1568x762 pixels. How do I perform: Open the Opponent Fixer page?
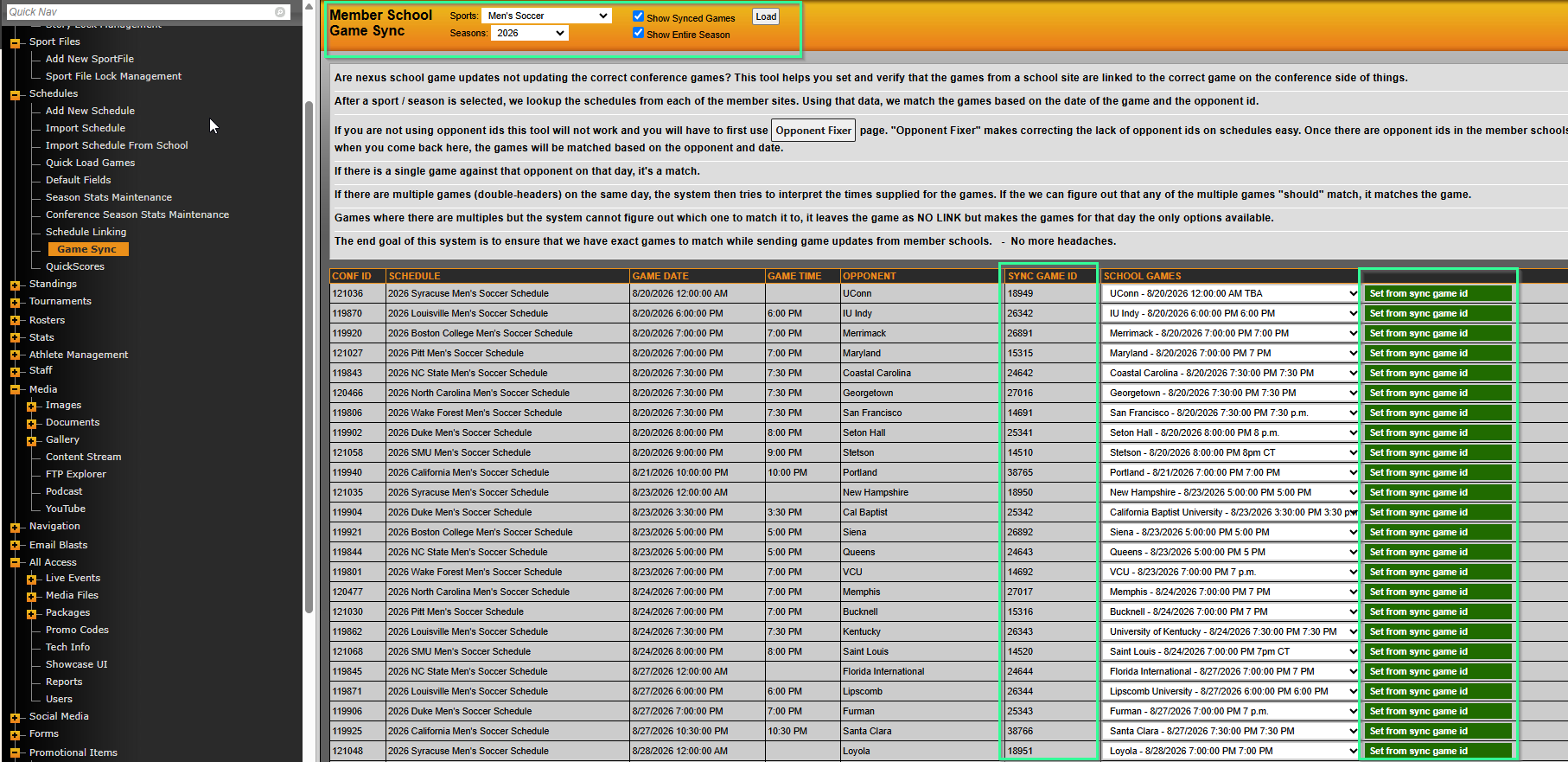[813, 131]
